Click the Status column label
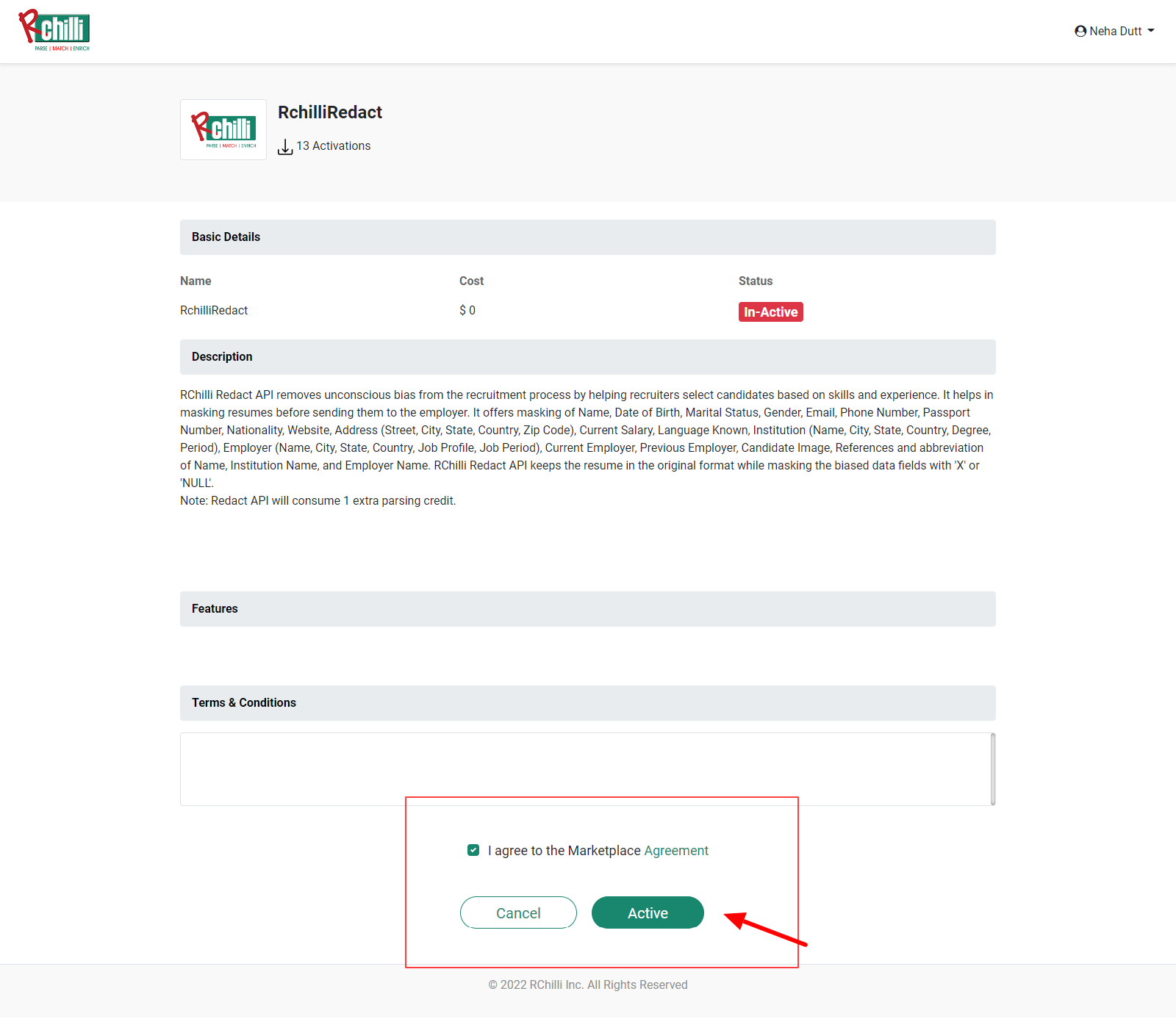 coord(756,281)
